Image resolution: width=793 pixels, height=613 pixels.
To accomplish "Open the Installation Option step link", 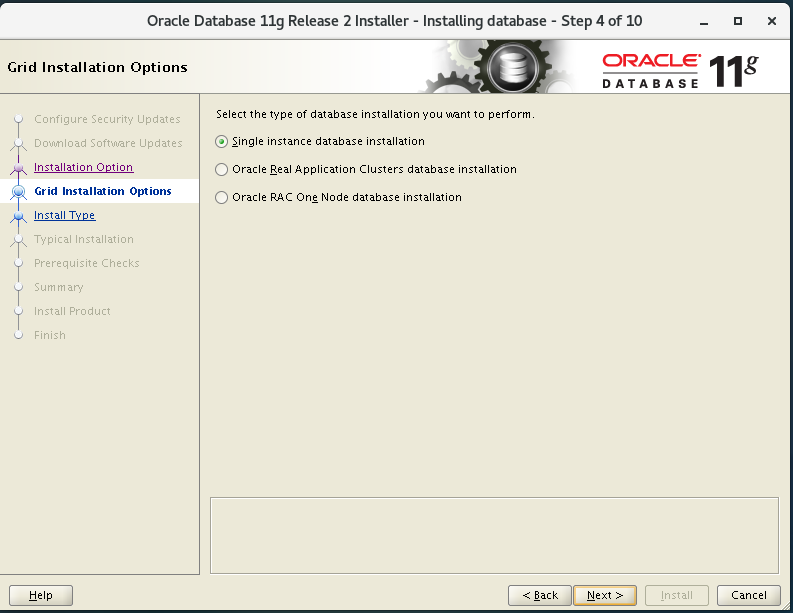I will click(83, 167).
